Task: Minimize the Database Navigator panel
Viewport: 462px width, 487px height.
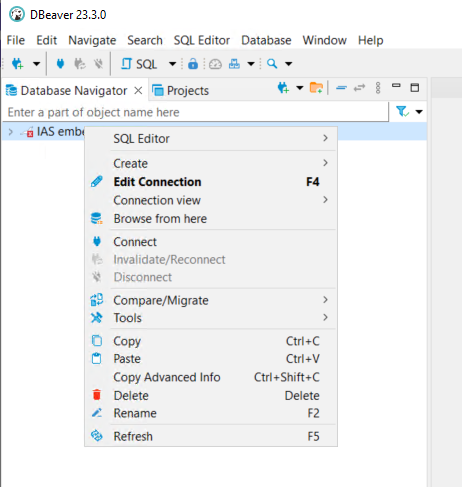Action: coord(396,86)
